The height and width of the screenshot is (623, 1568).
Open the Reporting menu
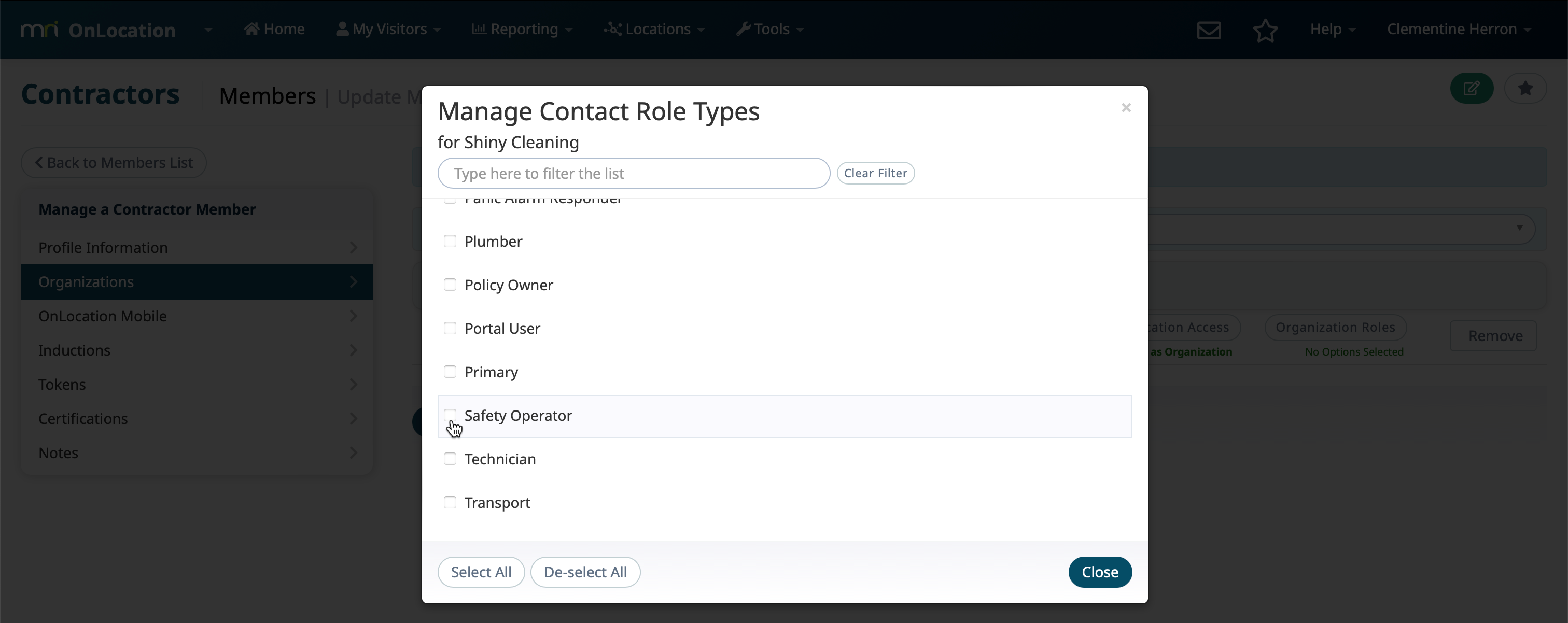click(x=522, y=29)
